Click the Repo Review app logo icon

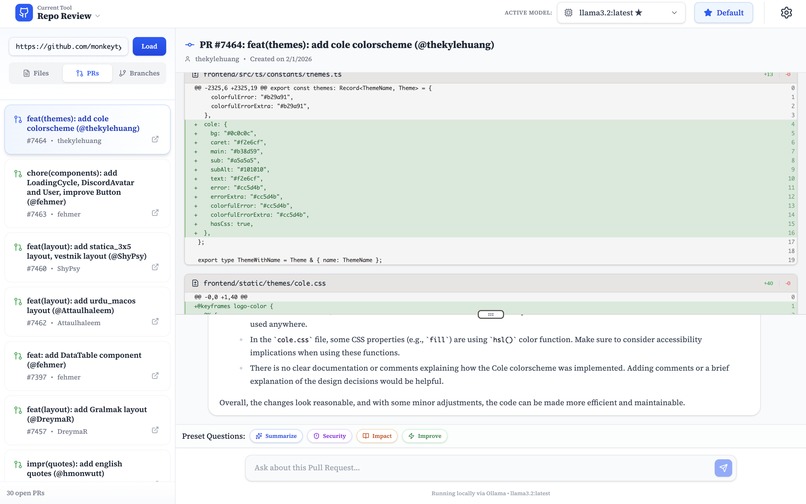24,12
